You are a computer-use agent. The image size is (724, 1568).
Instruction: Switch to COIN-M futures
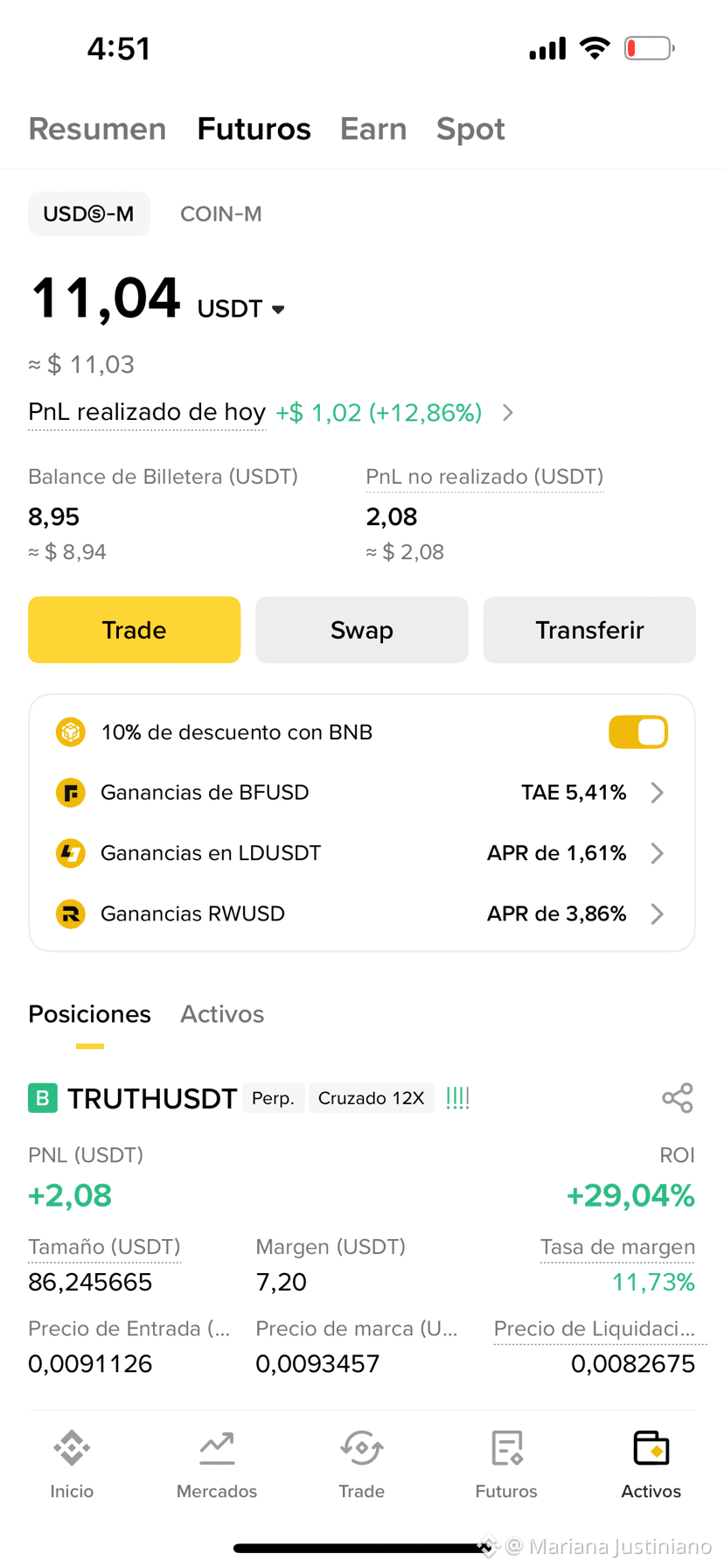[221, 214]
